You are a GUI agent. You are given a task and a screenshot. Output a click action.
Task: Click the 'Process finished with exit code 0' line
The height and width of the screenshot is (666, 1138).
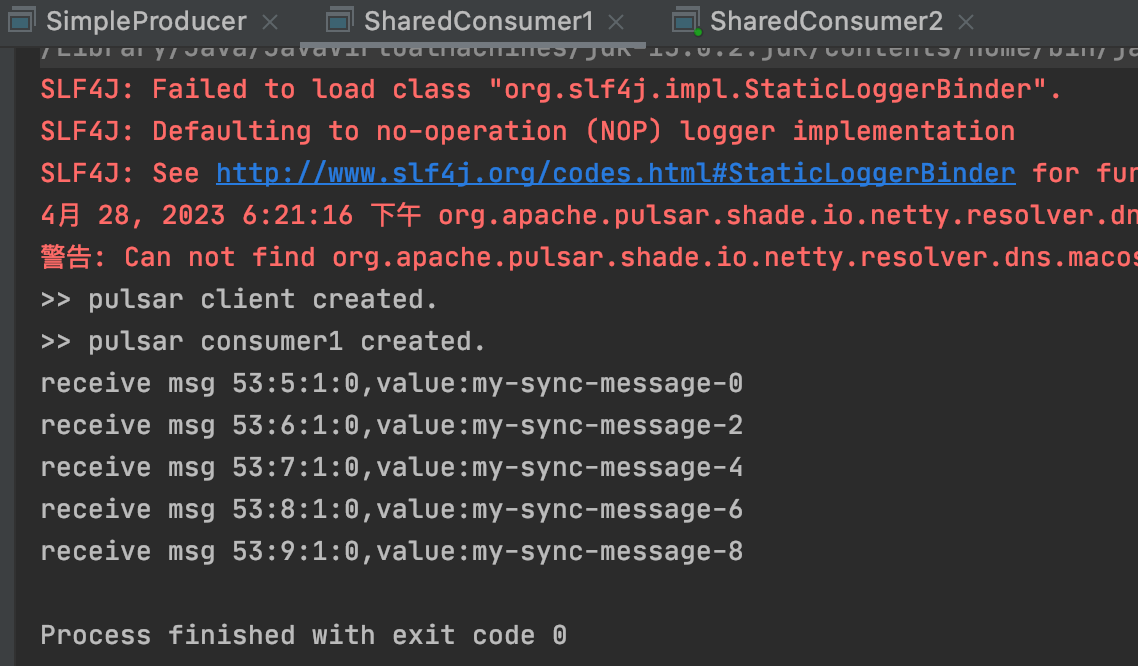(303, 636)
